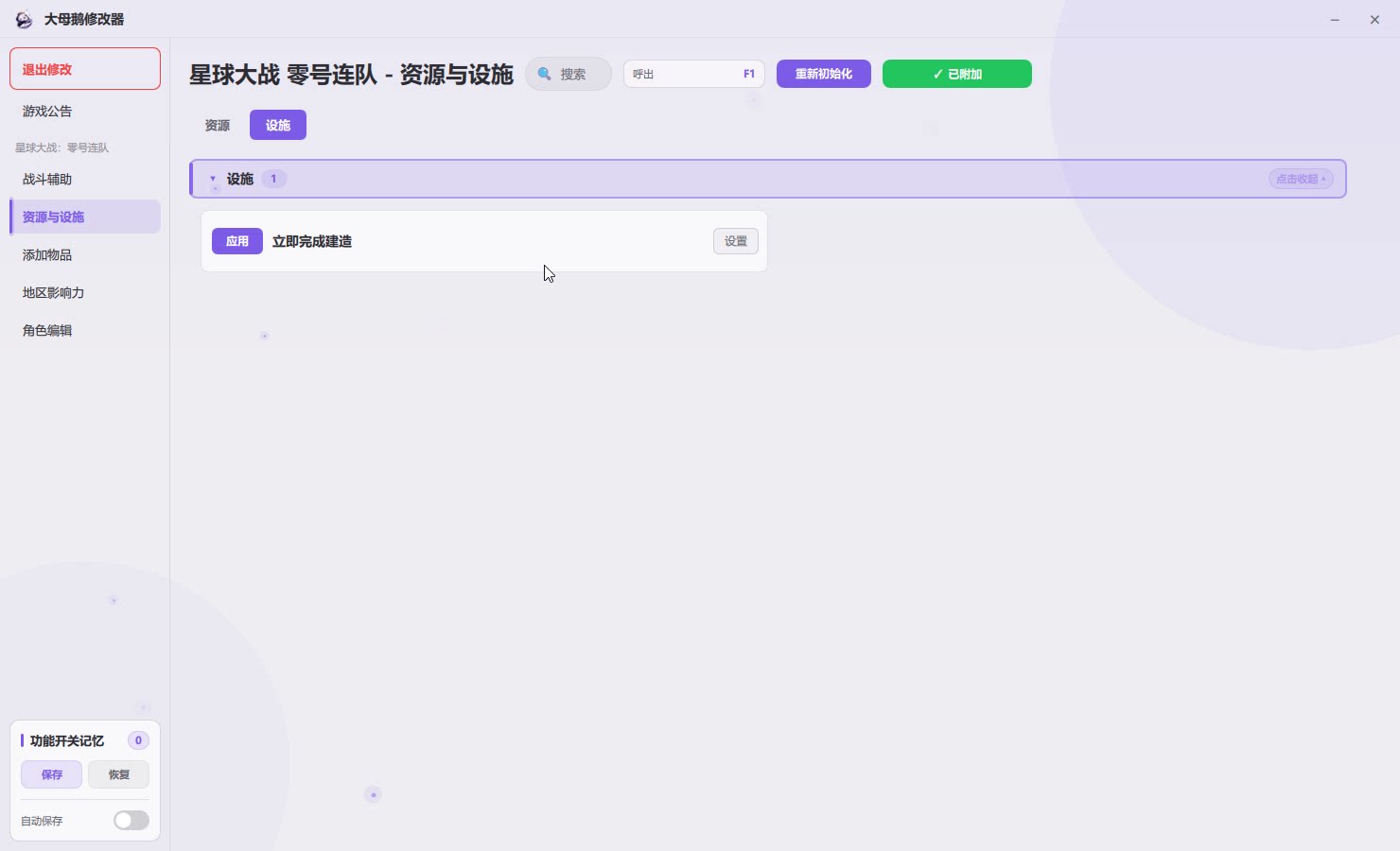Exit modification via 退出修改 button
Screen dimensions: 1400x851
(x=85, y=69)
